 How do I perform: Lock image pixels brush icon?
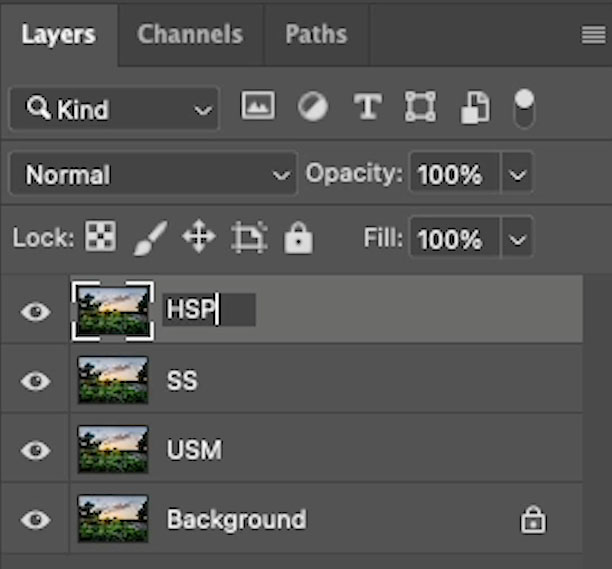pyautogui.click(x=150, y=238)
